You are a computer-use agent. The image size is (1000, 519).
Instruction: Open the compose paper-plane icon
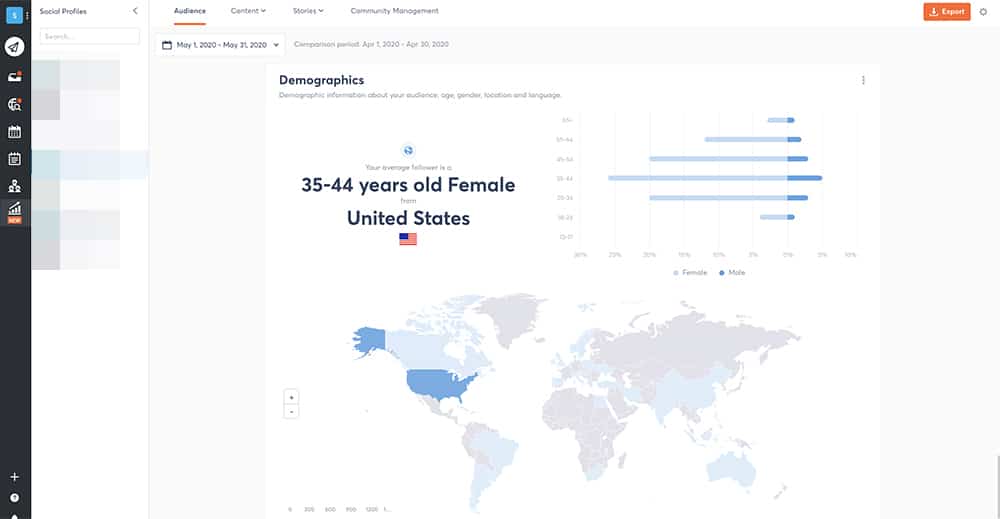[x=15, y=47]
